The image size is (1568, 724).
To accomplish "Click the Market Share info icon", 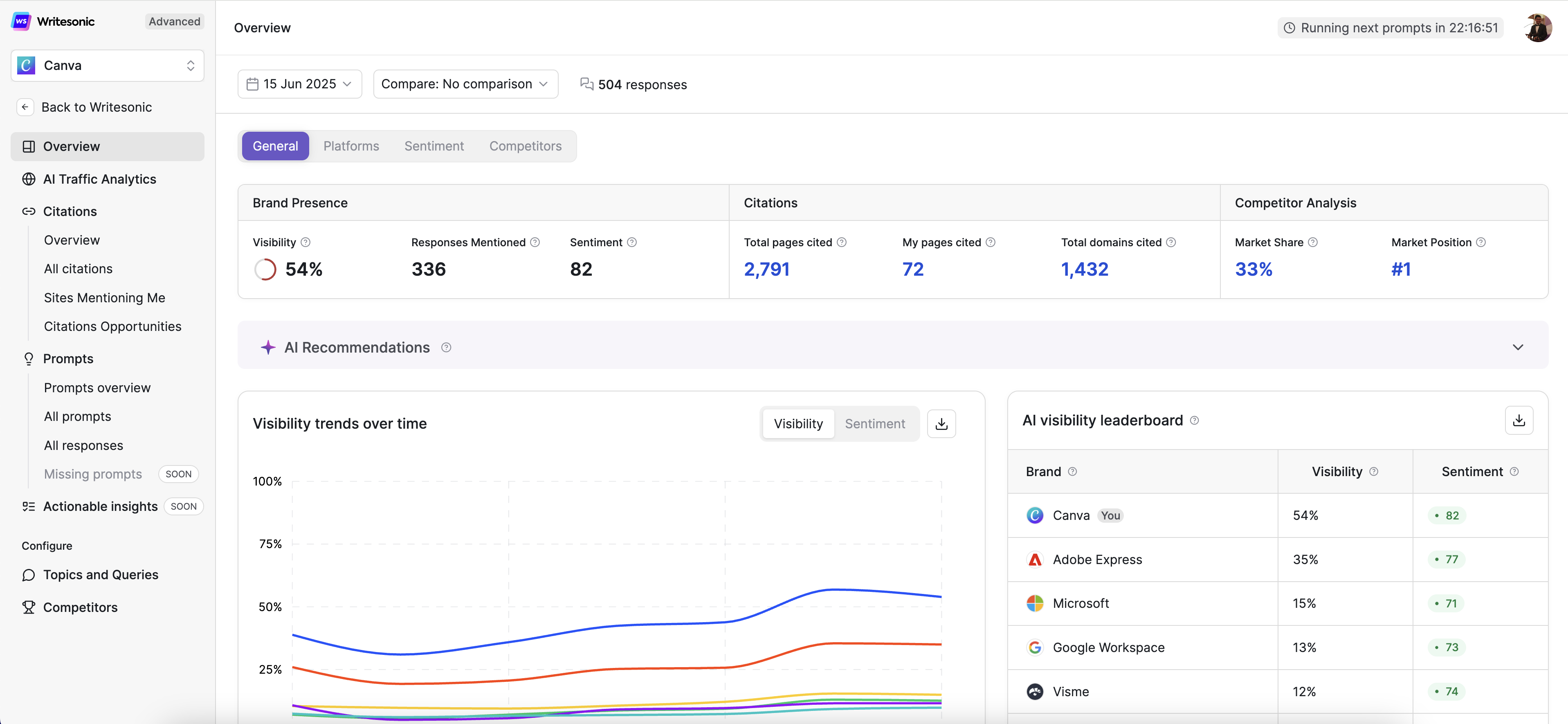I will (x=1313, y=242).
